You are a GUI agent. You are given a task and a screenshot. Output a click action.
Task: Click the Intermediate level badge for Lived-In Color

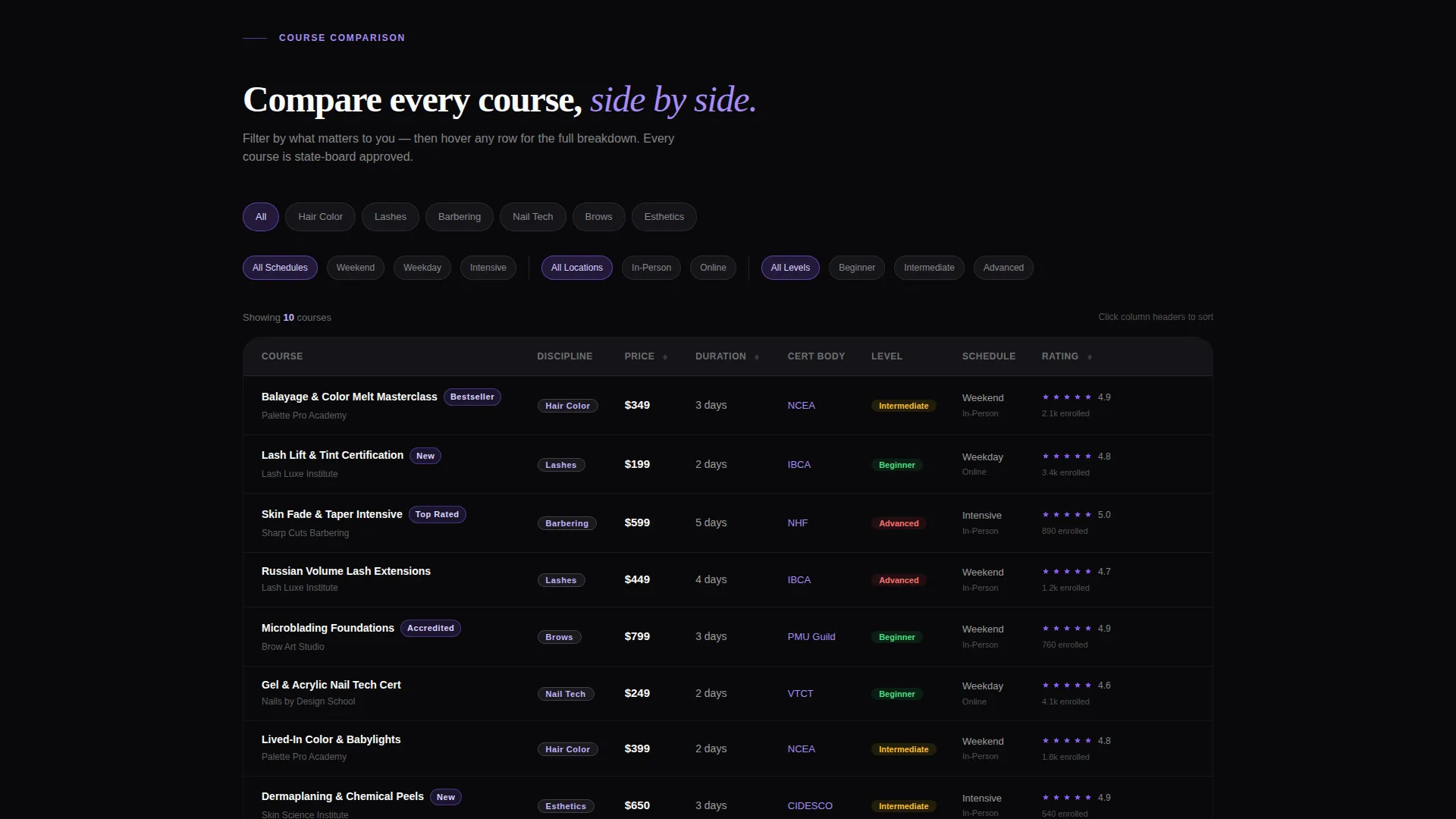[x=903, y=749]
